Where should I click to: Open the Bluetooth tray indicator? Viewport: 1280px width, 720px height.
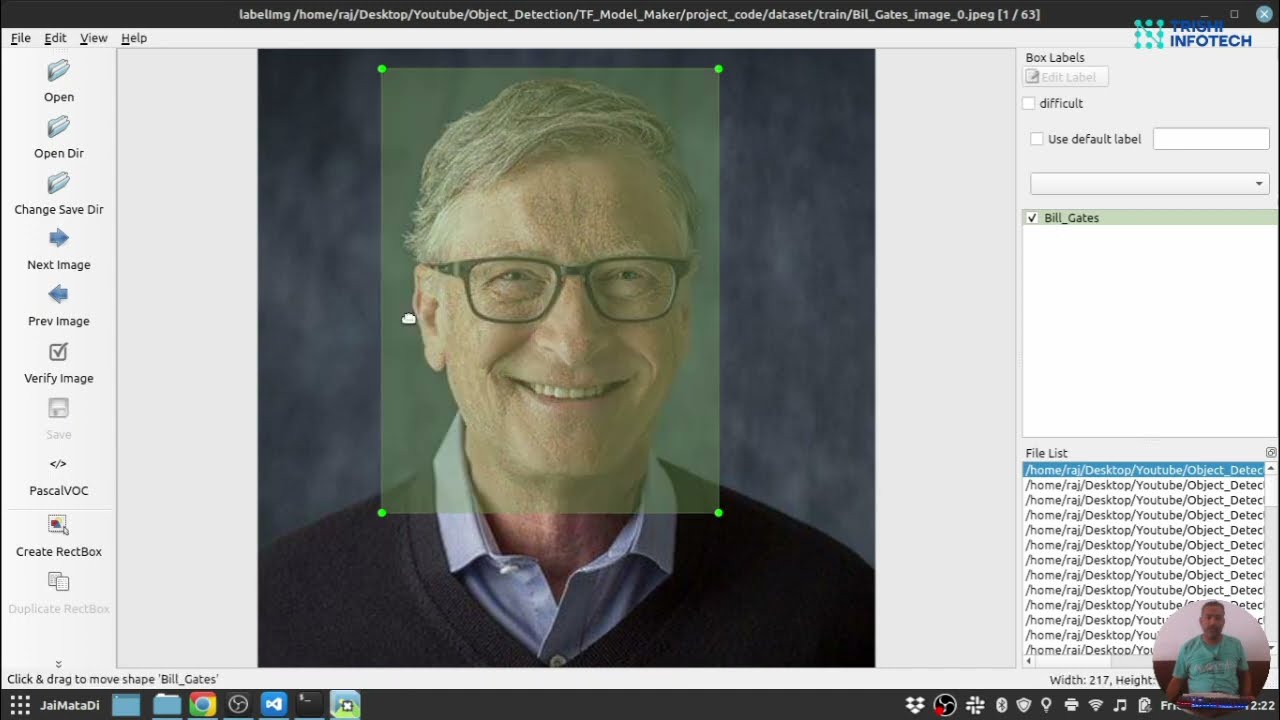pos(1001,705)
